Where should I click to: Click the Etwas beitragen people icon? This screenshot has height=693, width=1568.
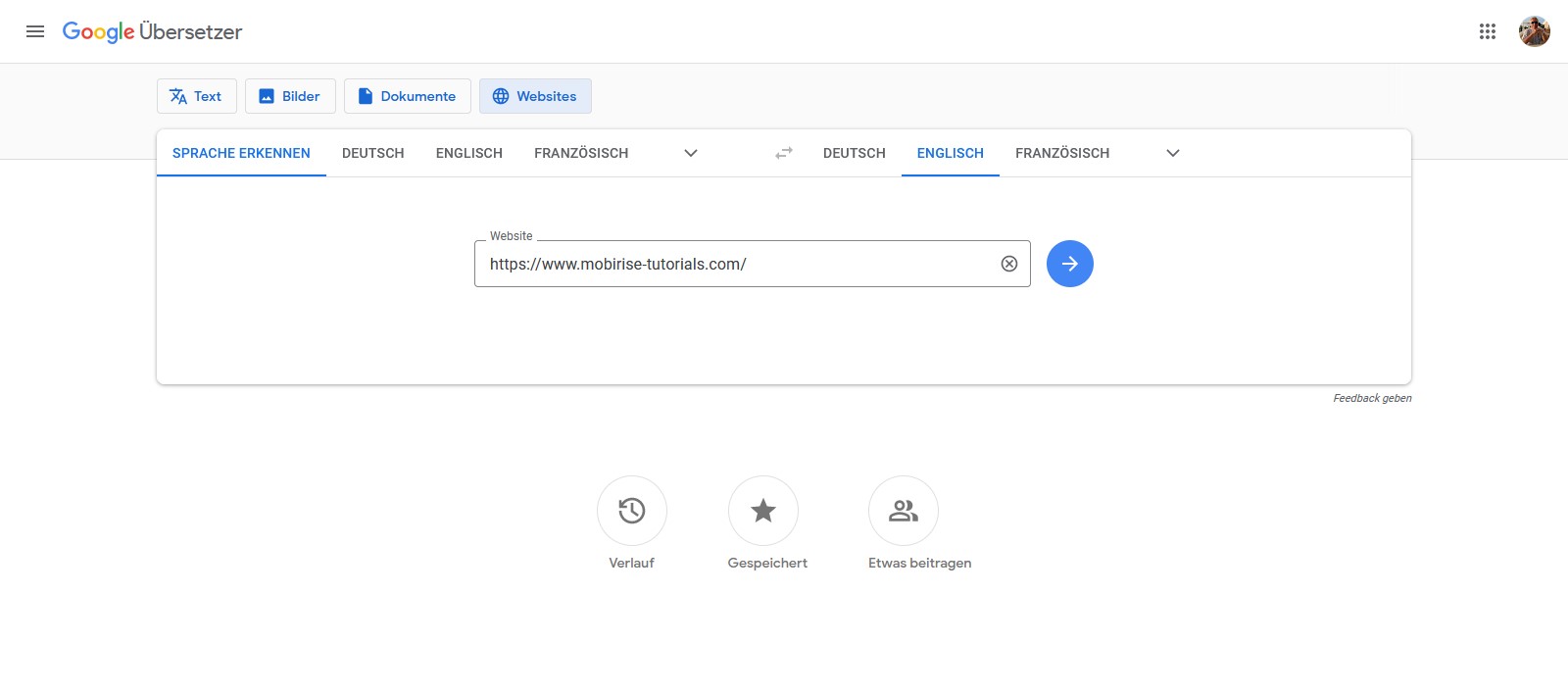(x=903, y=511)
